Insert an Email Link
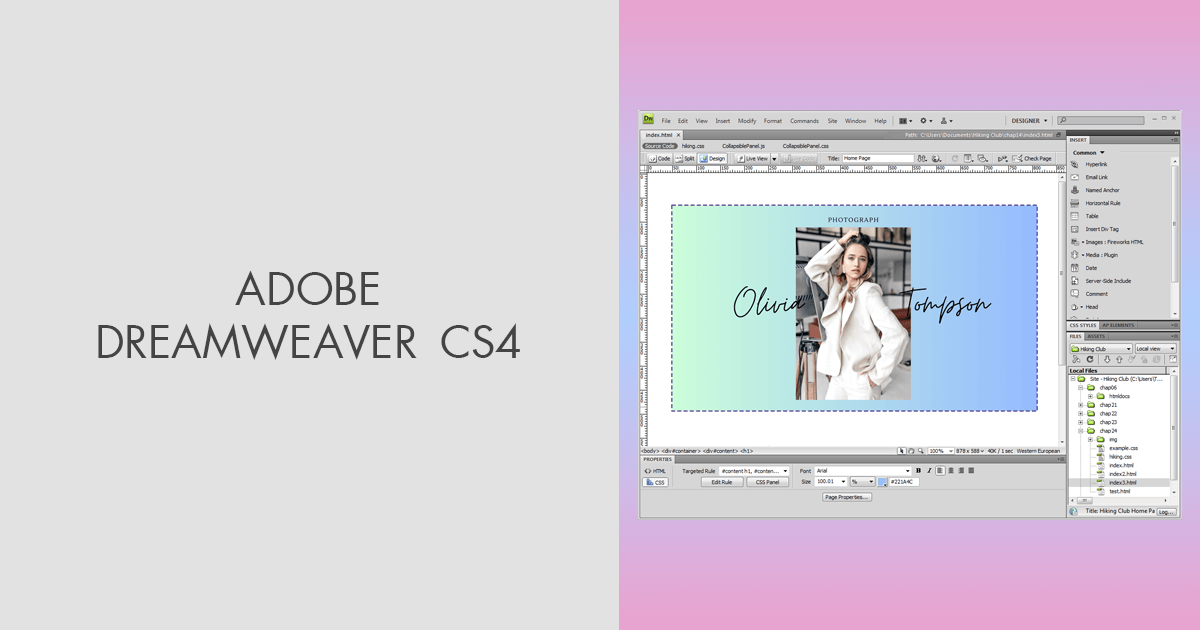Screen dimensions: 1200x630 [1096, 177]
